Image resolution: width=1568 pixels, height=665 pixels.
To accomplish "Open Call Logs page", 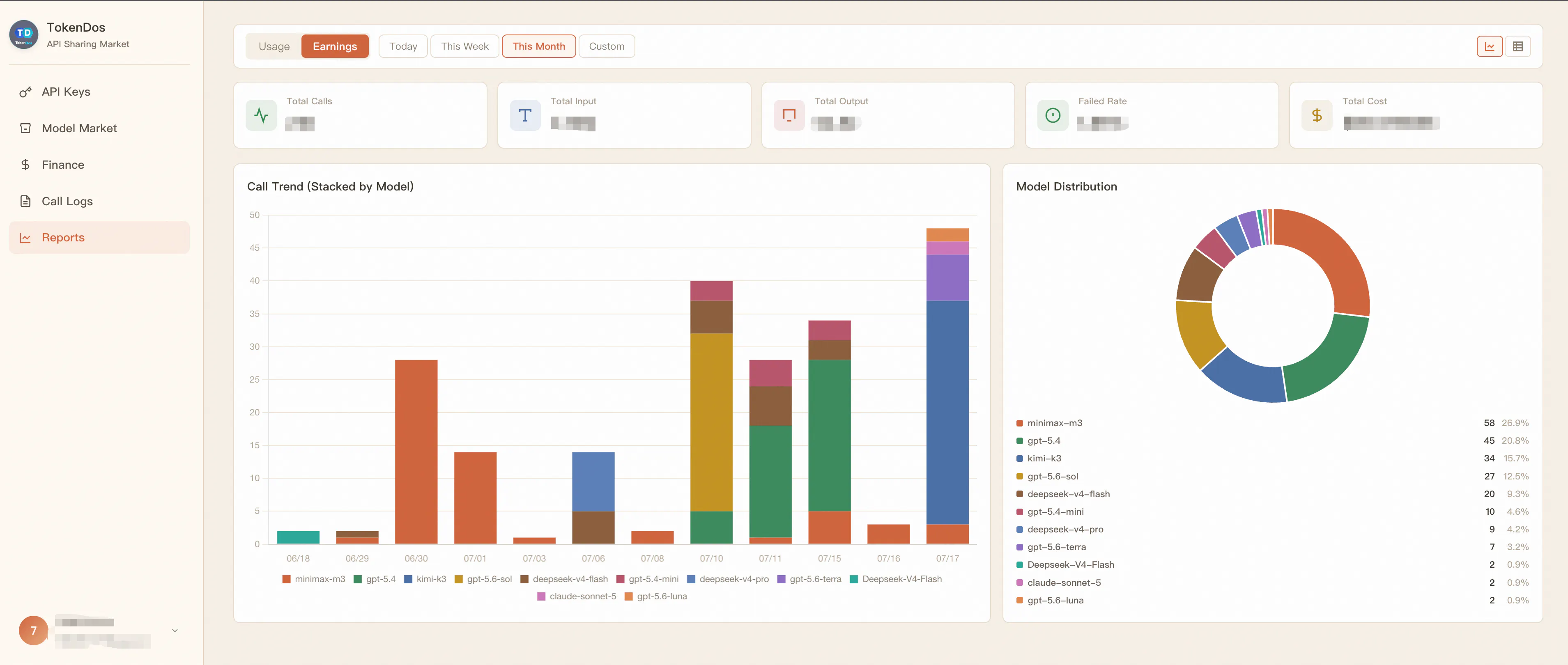I will pos(99,202).
